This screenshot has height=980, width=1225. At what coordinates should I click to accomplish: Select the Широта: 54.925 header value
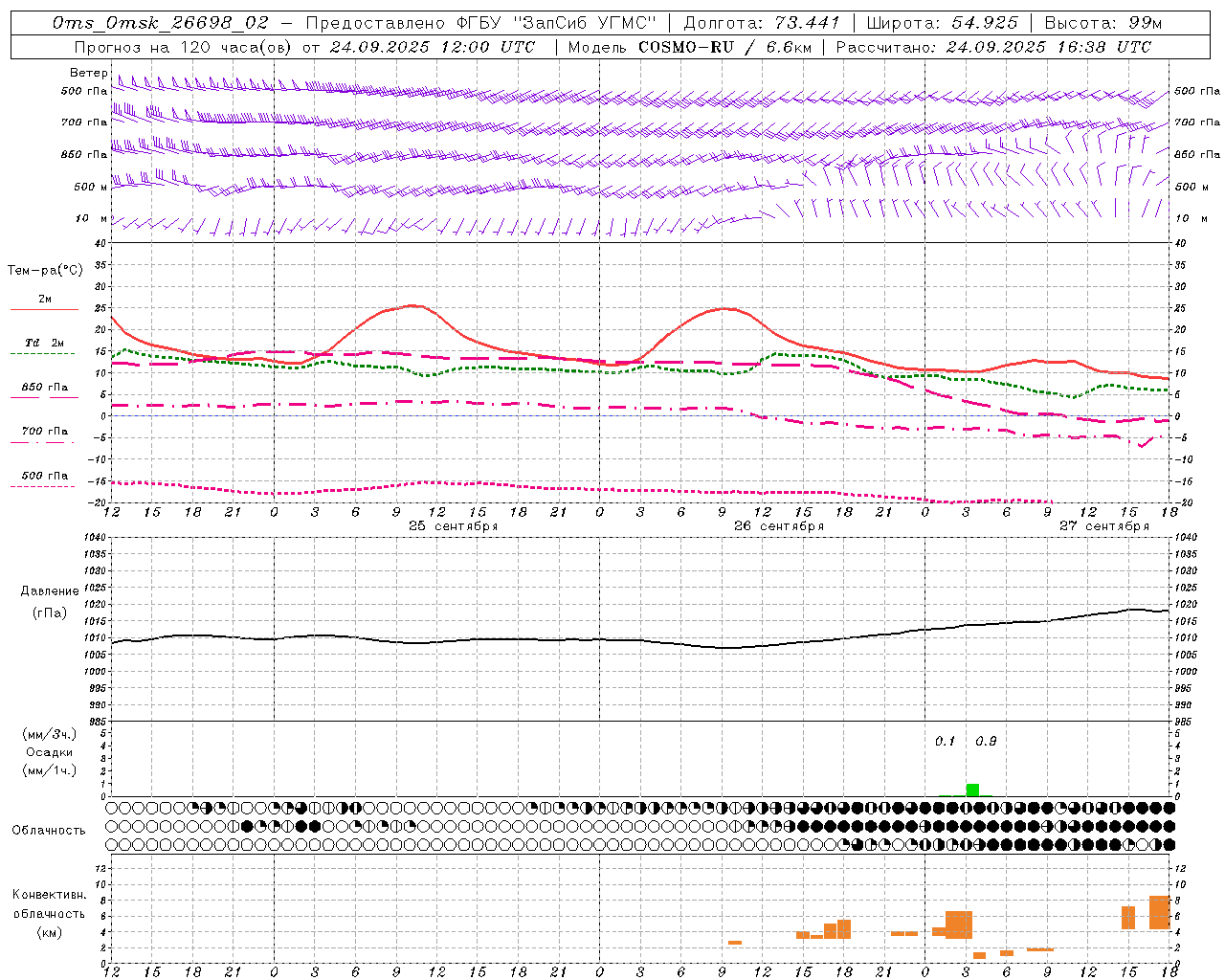(943, 22)
